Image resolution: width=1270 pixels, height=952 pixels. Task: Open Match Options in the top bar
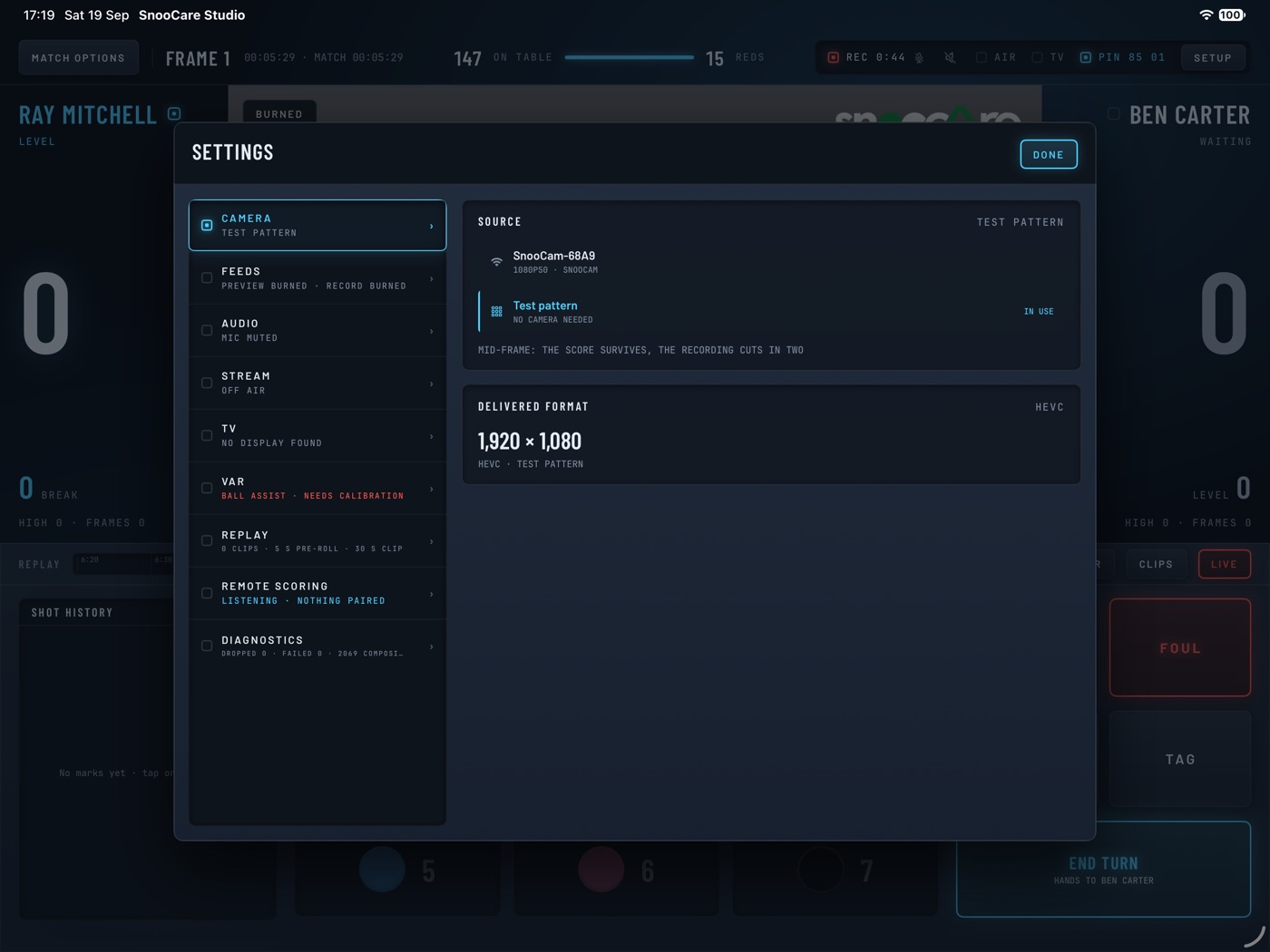tap(79, 57)
